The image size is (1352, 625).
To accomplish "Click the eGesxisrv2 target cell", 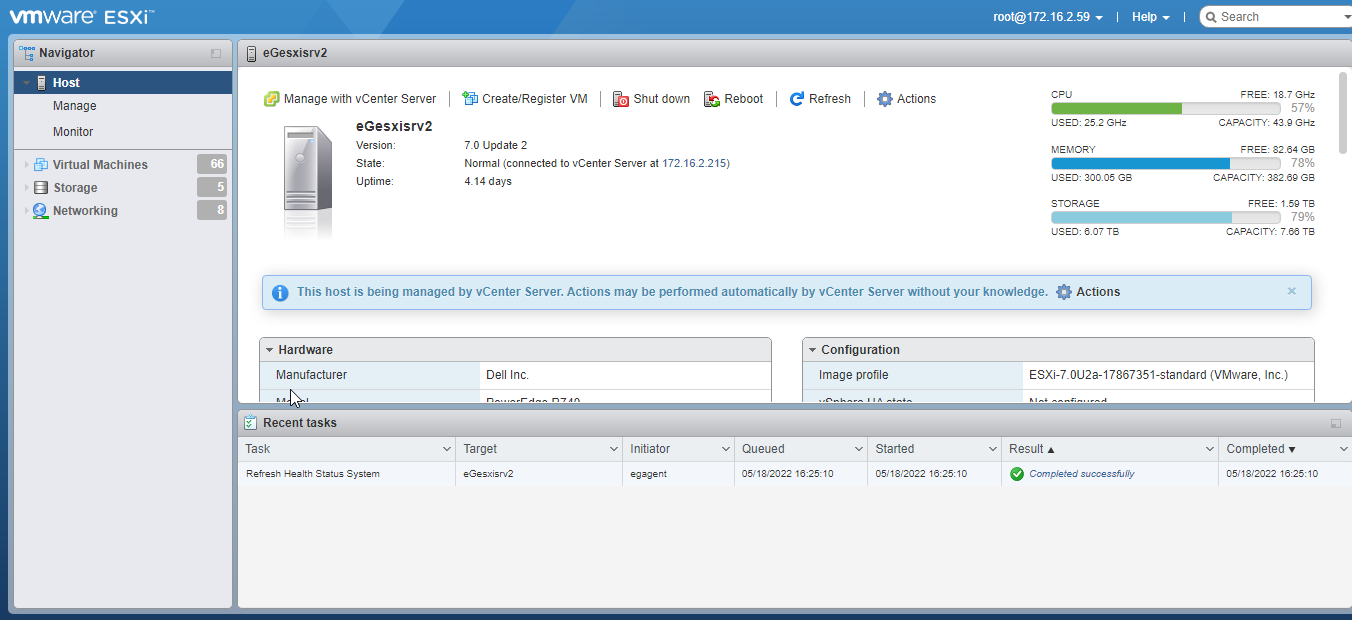I will click(x=488, y=474).
